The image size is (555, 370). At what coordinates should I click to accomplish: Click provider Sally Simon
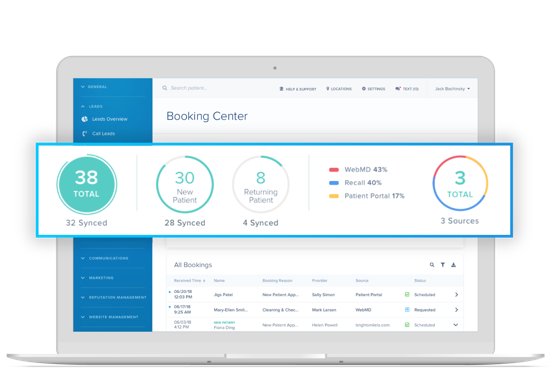click(323, 295)
